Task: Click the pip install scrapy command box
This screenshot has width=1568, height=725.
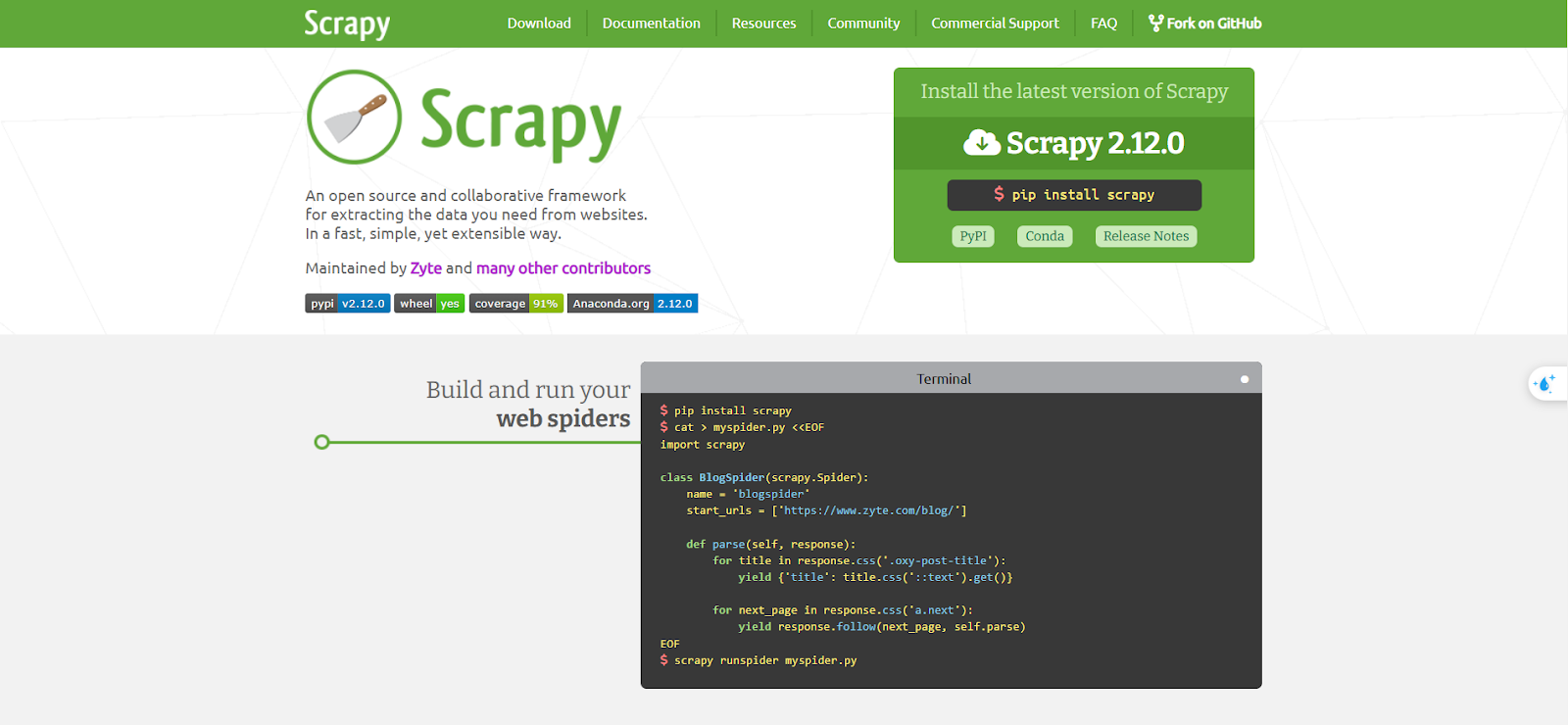Action: pos(1074,195)
